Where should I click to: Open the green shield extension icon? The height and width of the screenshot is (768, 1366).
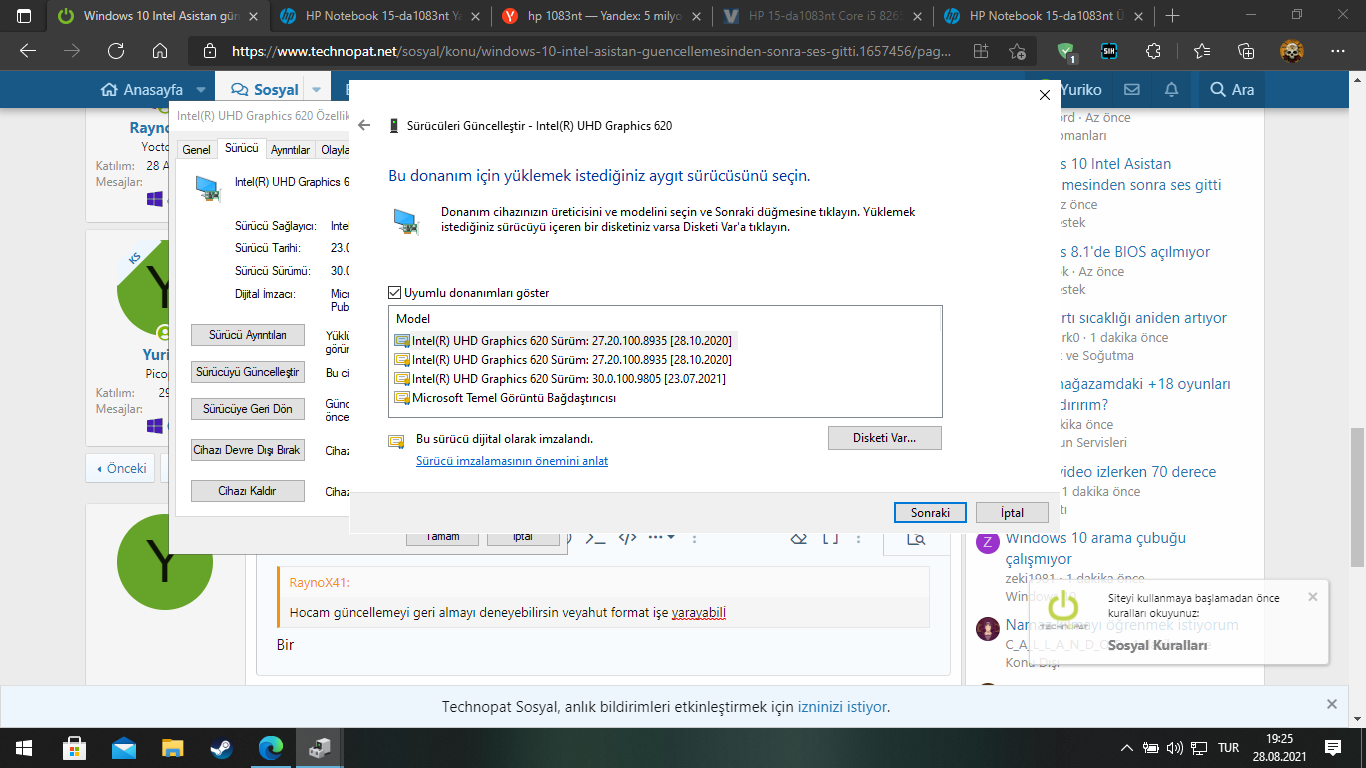point(1067,51)
